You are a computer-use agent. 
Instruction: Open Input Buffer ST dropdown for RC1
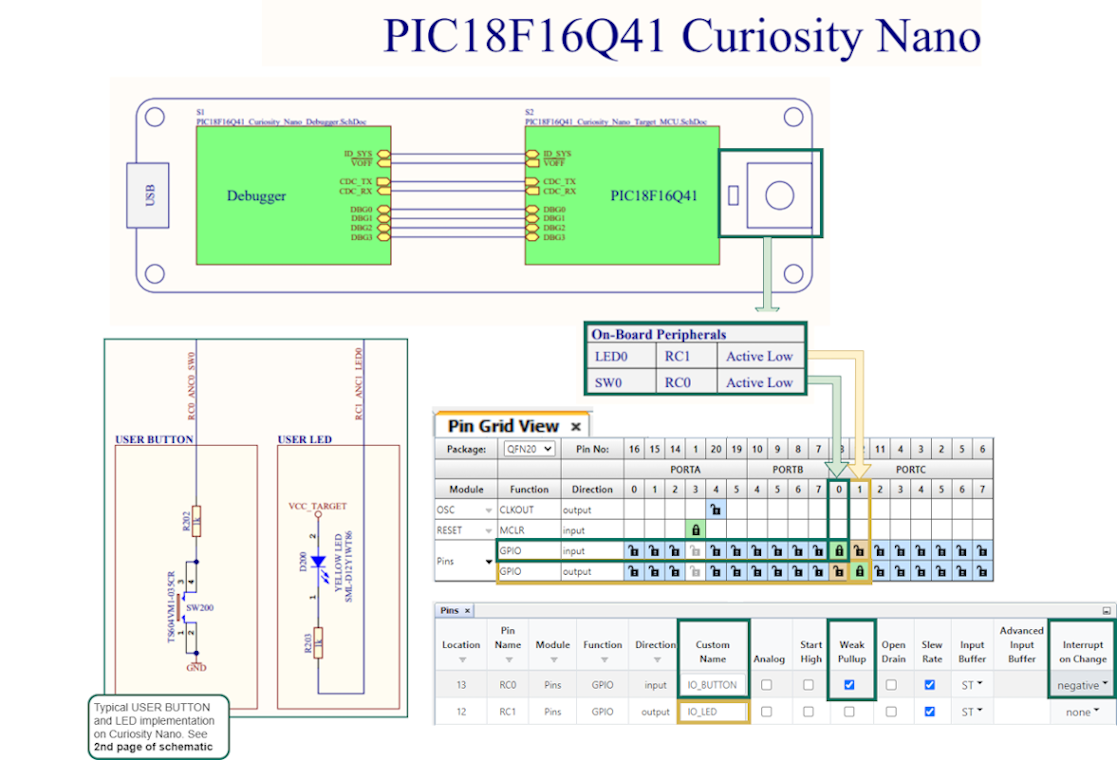tap(973, 712)
